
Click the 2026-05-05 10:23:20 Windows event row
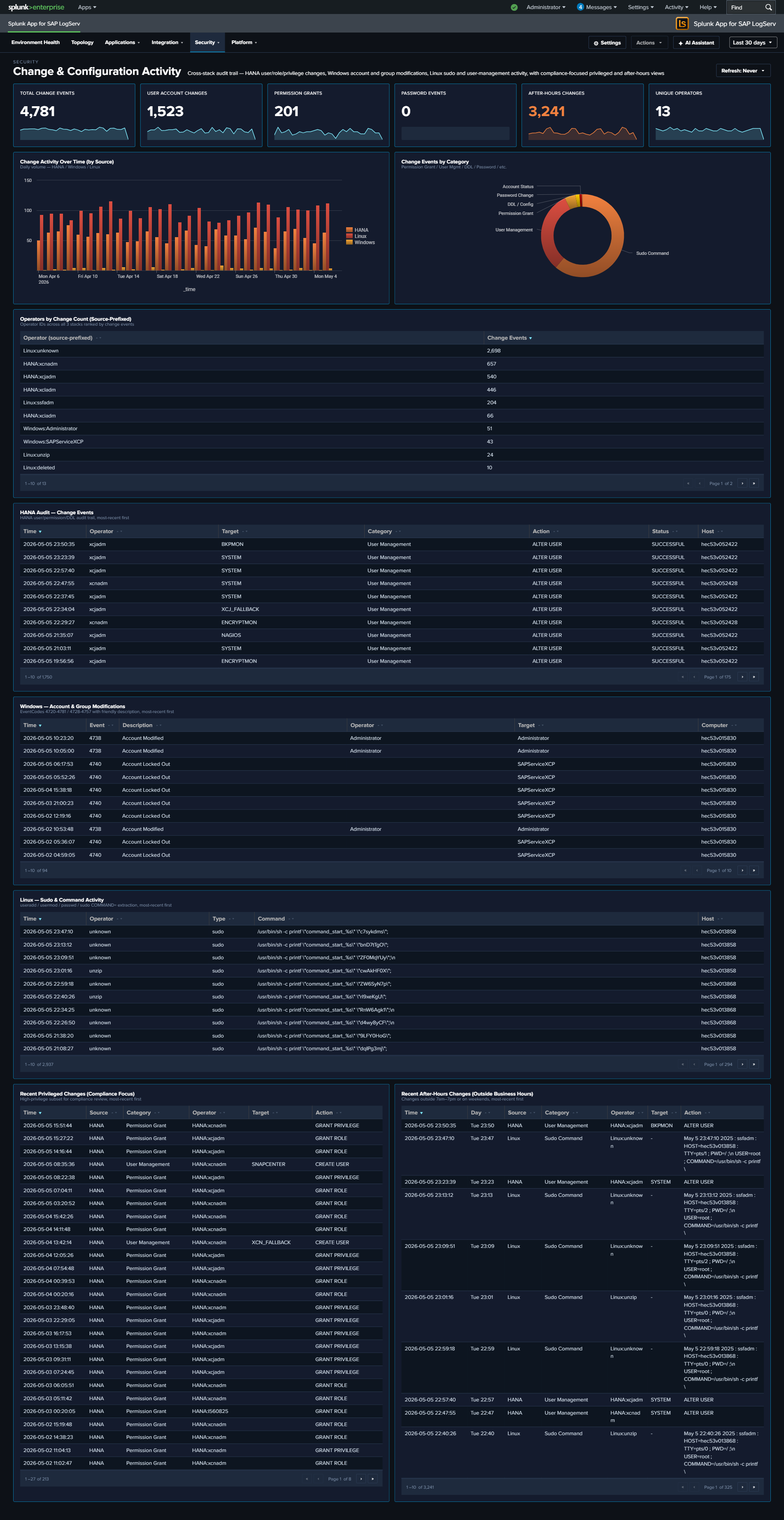click(x=392, y=738)
